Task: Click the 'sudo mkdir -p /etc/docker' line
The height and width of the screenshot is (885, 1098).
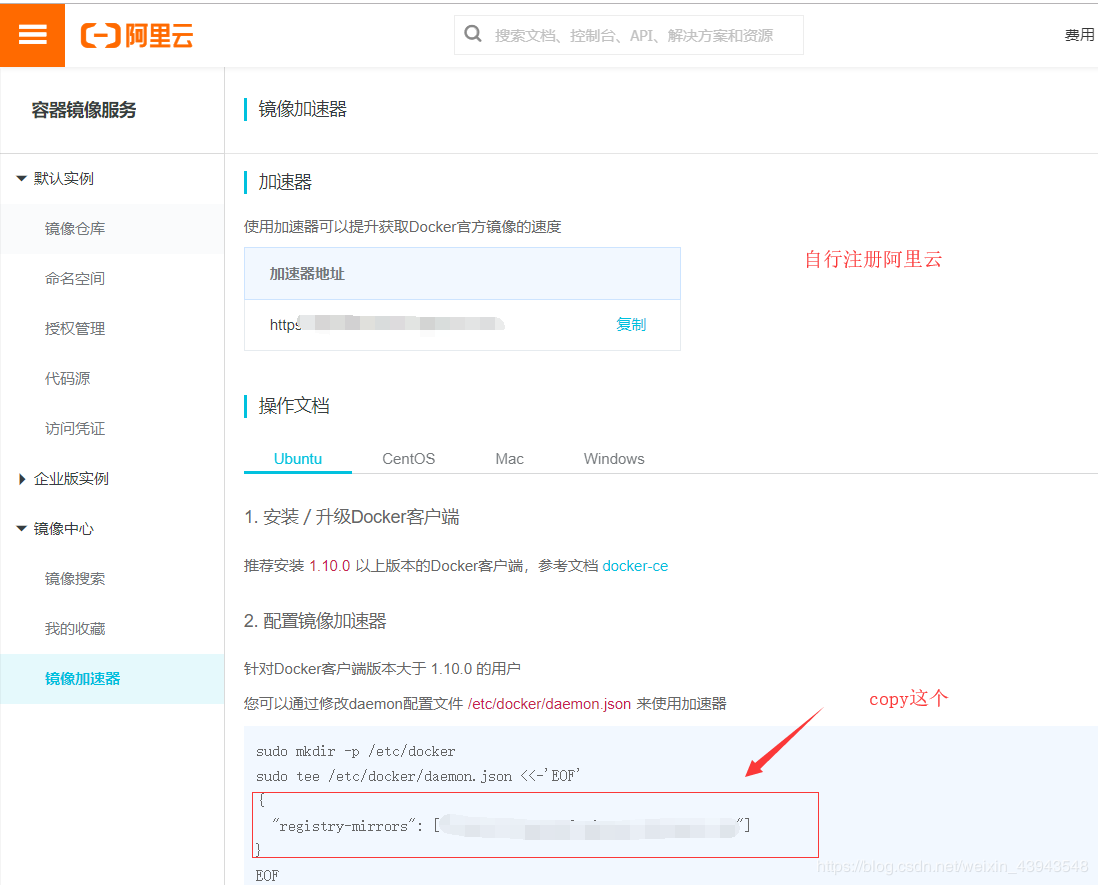Action: [356, 751]
